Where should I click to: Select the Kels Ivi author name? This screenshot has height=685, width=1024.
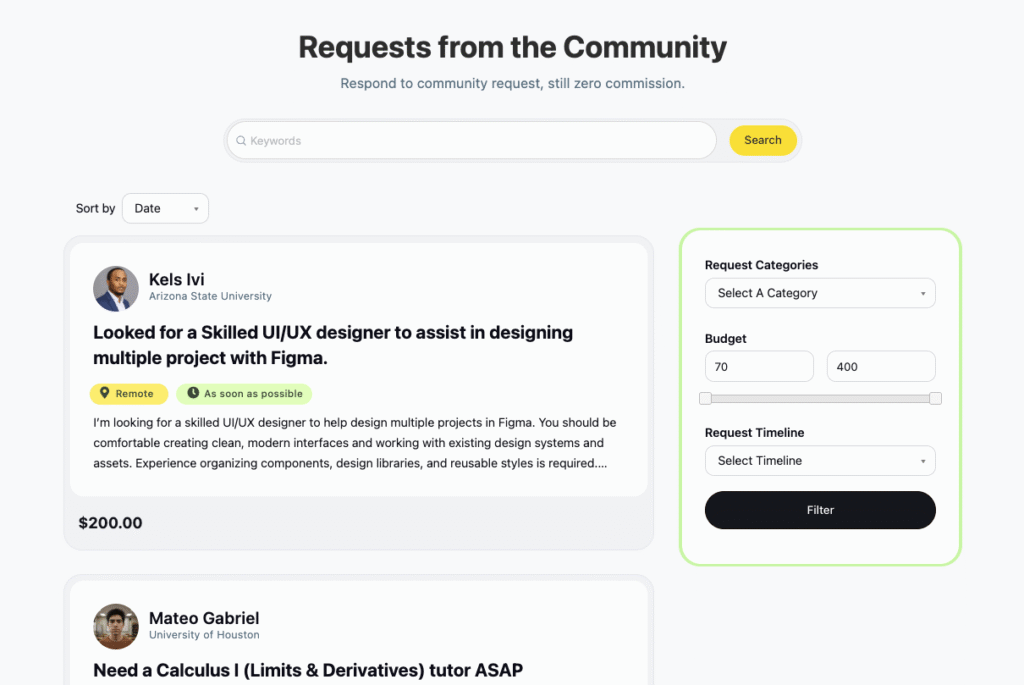pyautogui.click(x=177, y=279)
